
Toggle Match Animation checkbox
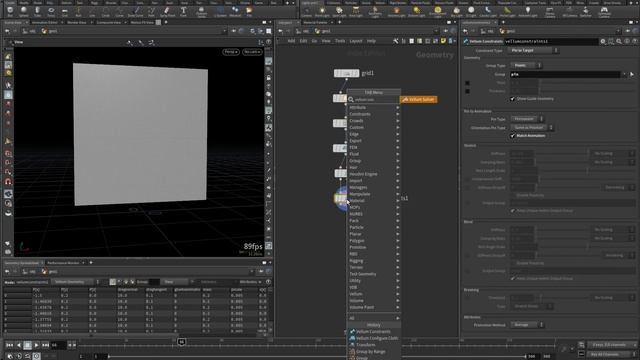[x=513, y=136]
